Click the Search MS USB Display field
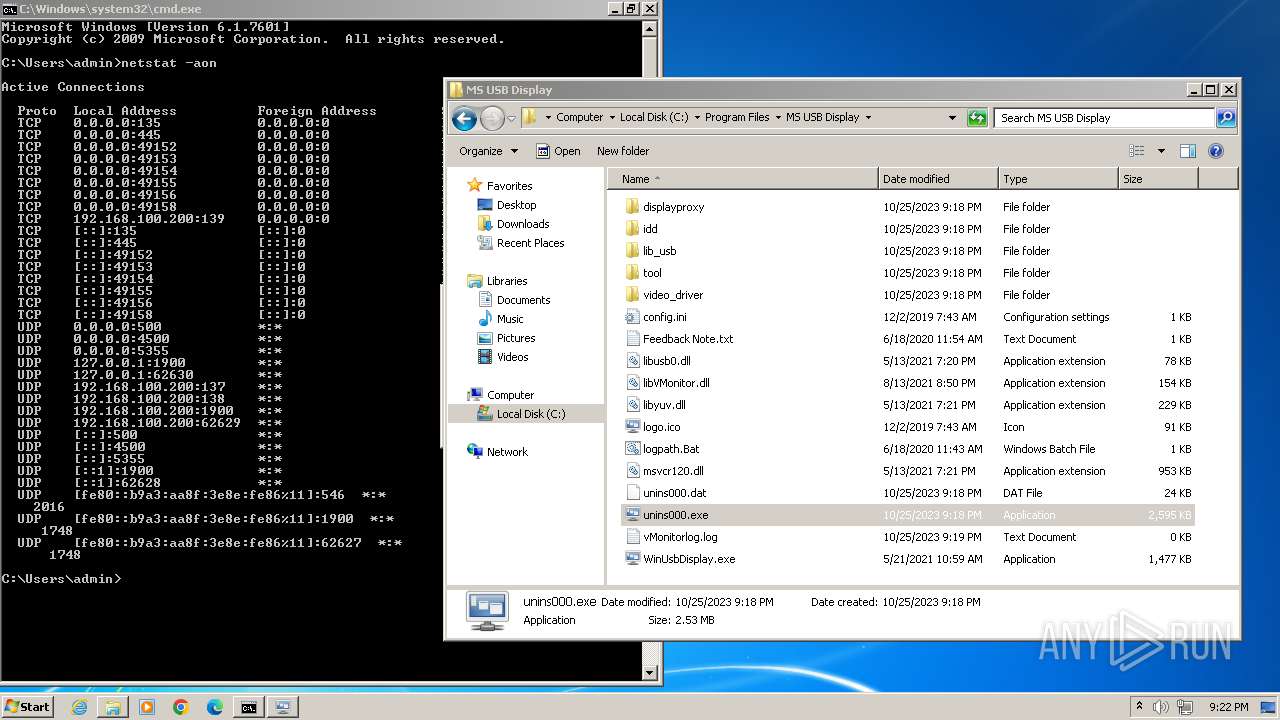This screenshot has width=1280, height=720. (1104, 118)
